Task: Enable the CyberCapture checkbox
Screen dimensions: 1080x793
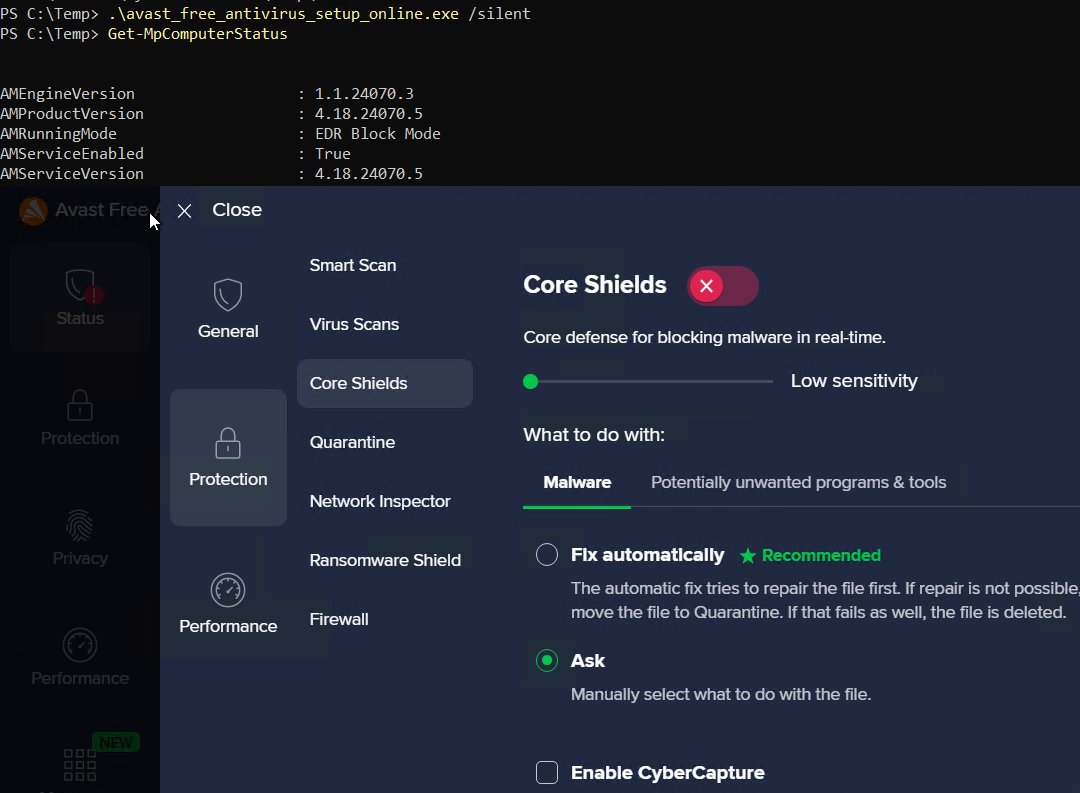Action: point(547,772)
